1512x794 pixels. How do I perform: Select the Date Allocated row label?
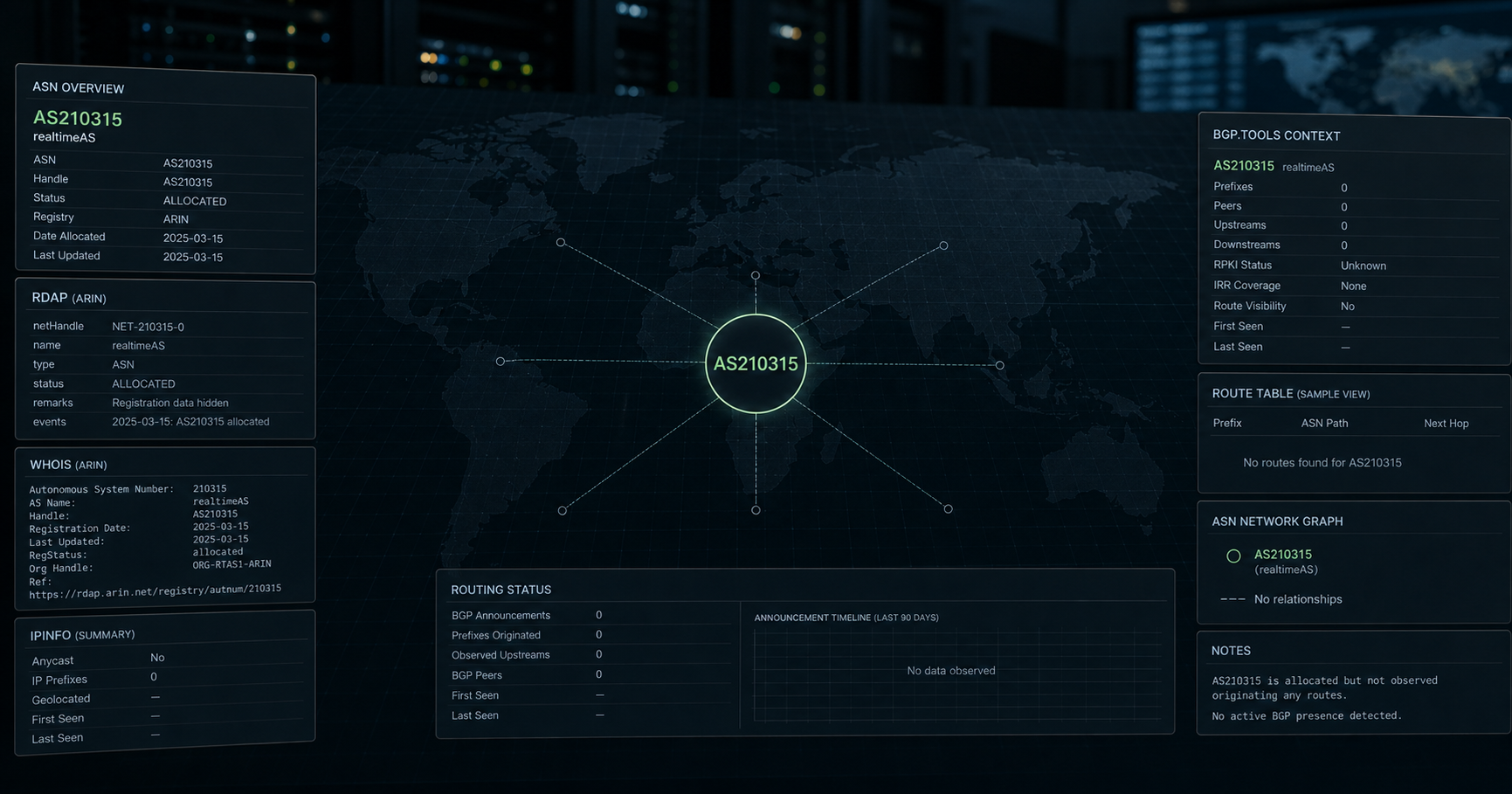pos(69,237)
